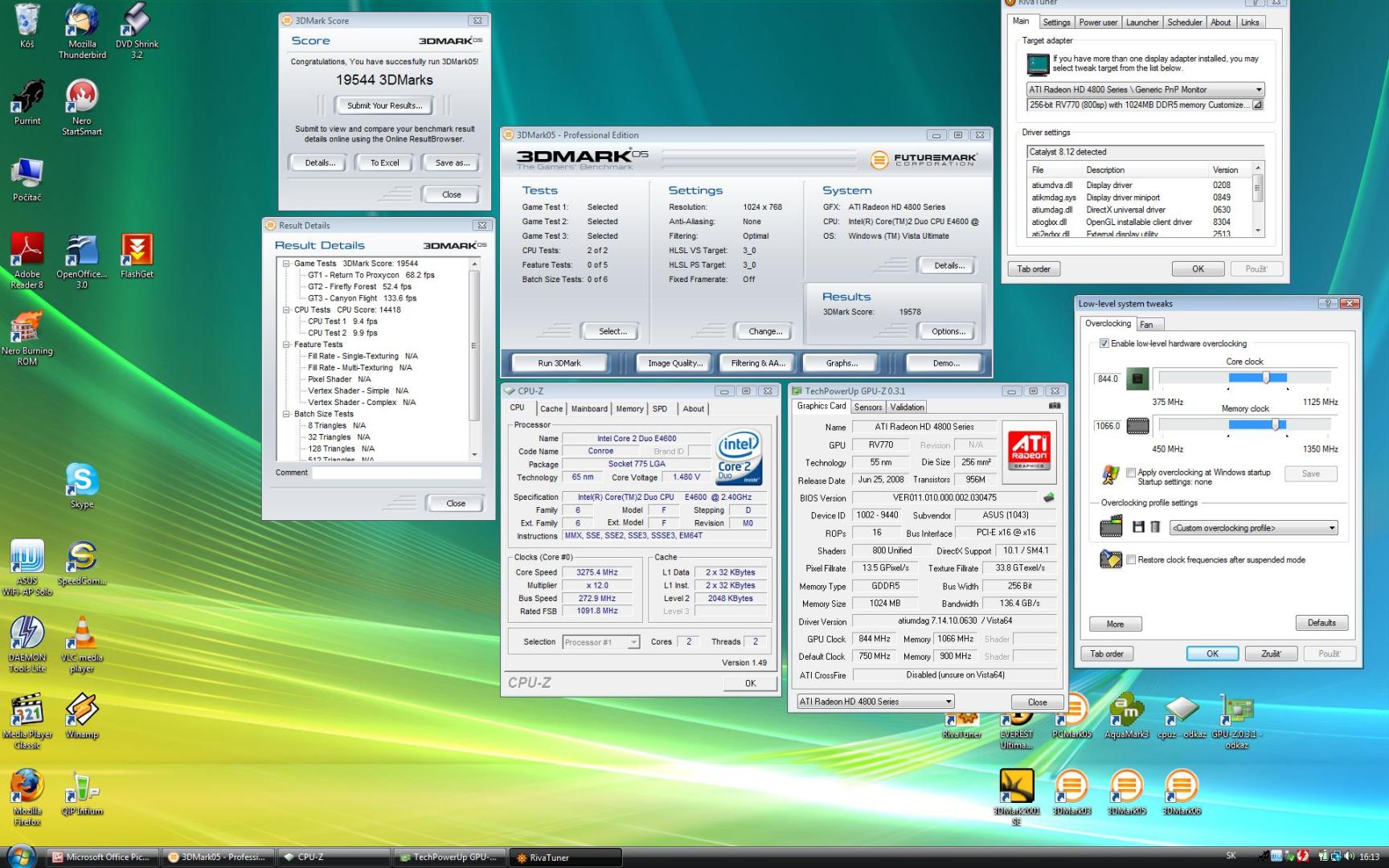Open GPU-Z graphics card selector dropdown

[875, 701]
